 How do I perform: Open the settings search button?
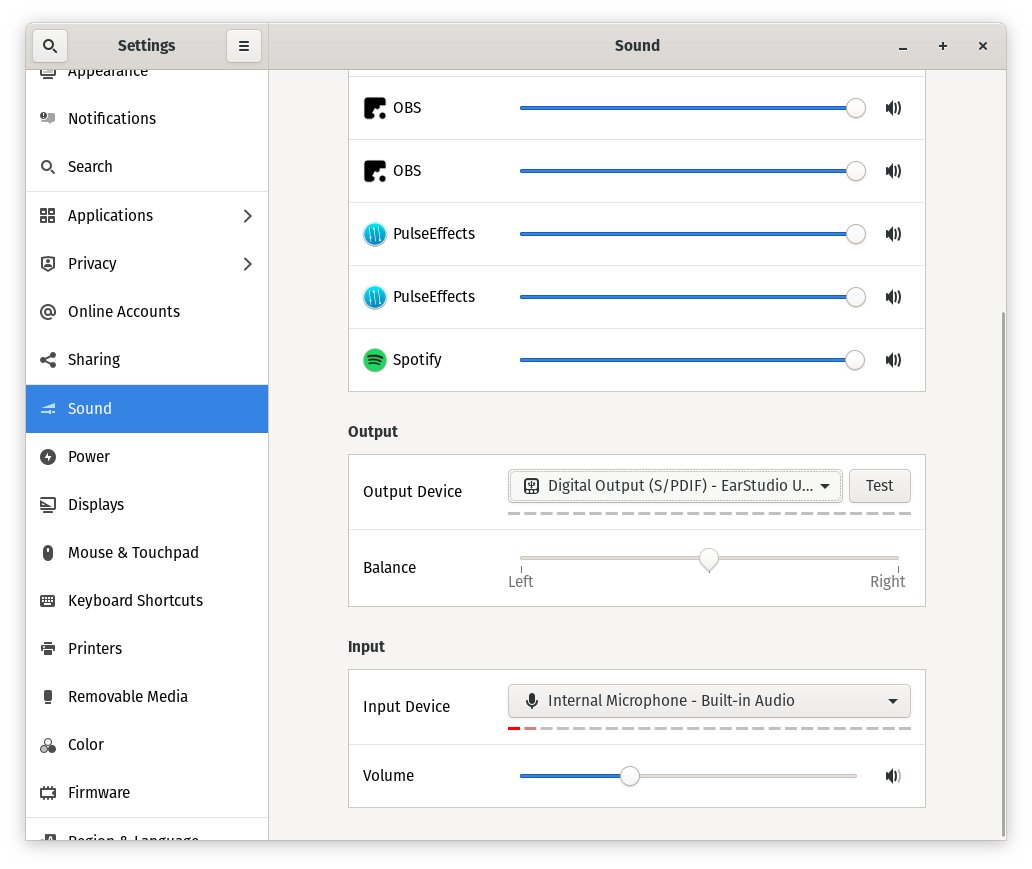(49, 45)
